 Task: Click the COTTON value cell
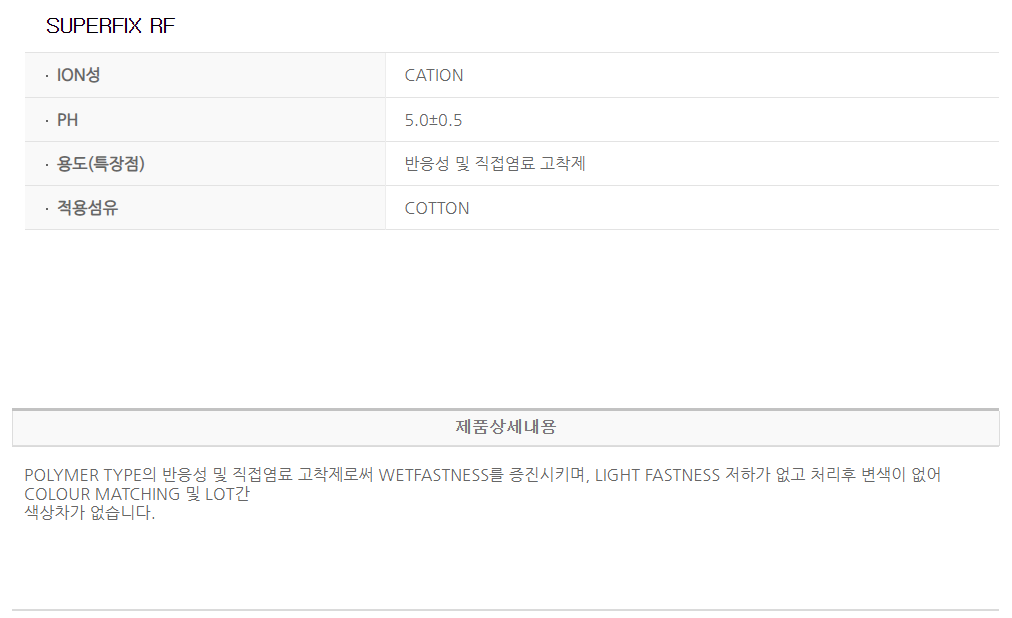[x=437, y=208]
